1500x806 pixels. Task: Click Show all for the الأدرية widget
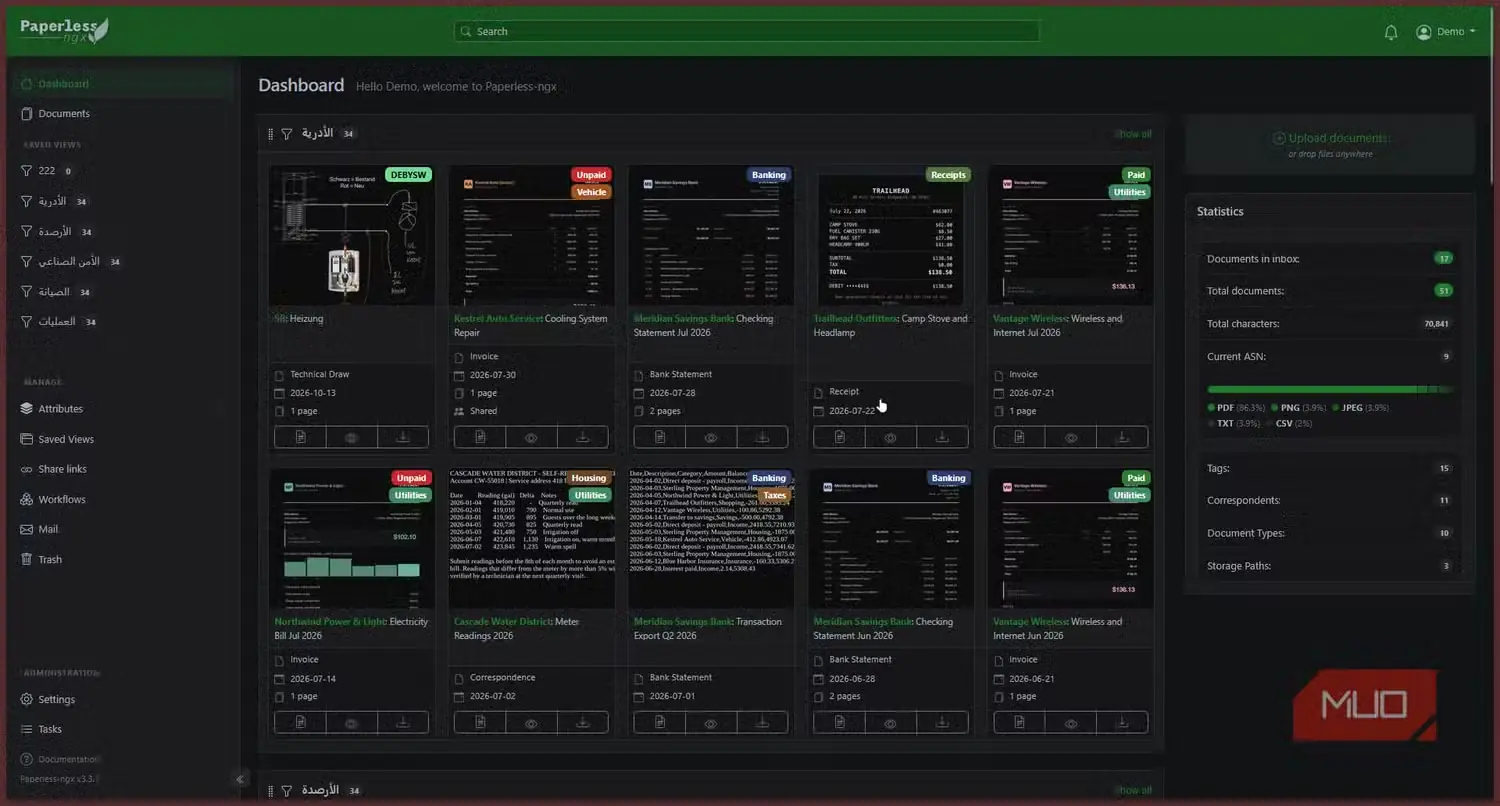coord(1133,134)
